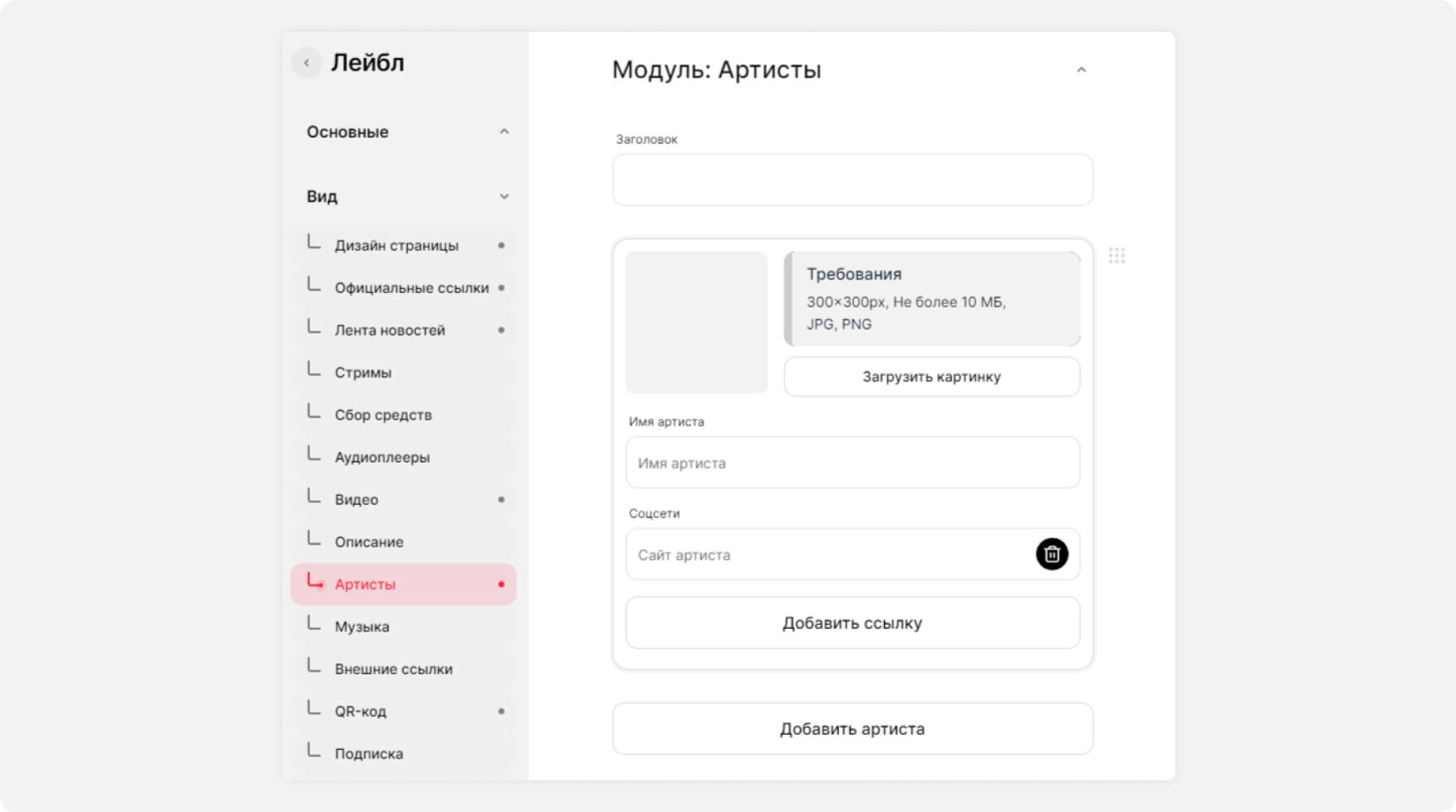The image size is (1456, 812).
Task: Collapse the Основные section
Action: click(503, 131)
